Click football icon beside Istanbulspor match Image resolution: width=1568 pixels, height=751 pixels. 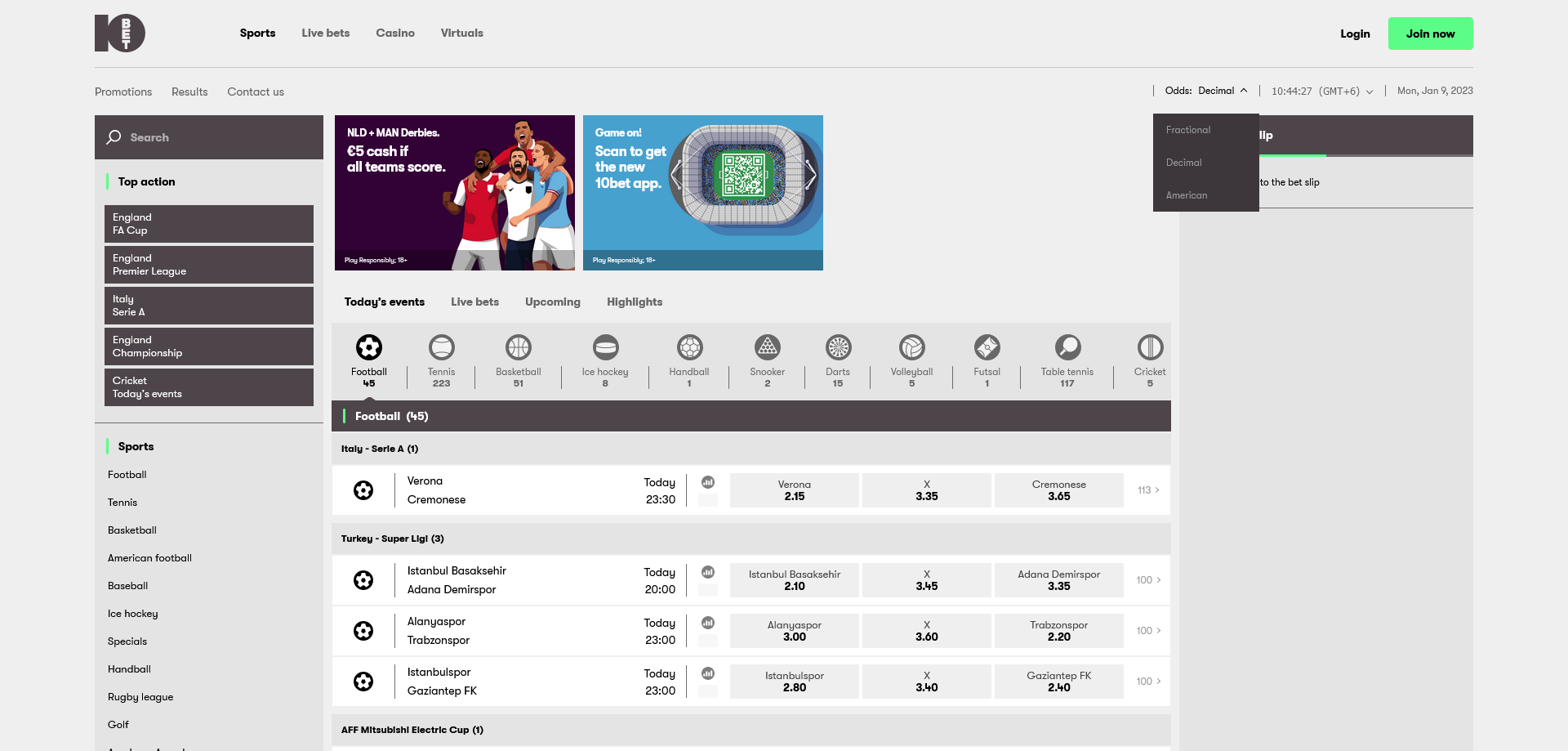[363, 682]
